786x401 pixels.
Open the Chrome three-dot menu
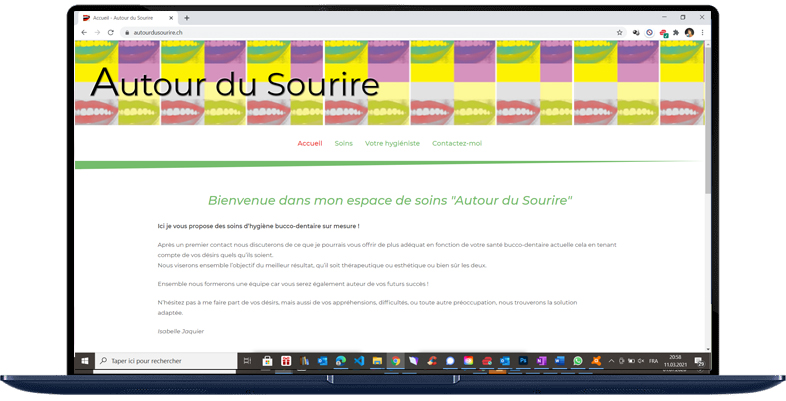(x=702, y=32)
